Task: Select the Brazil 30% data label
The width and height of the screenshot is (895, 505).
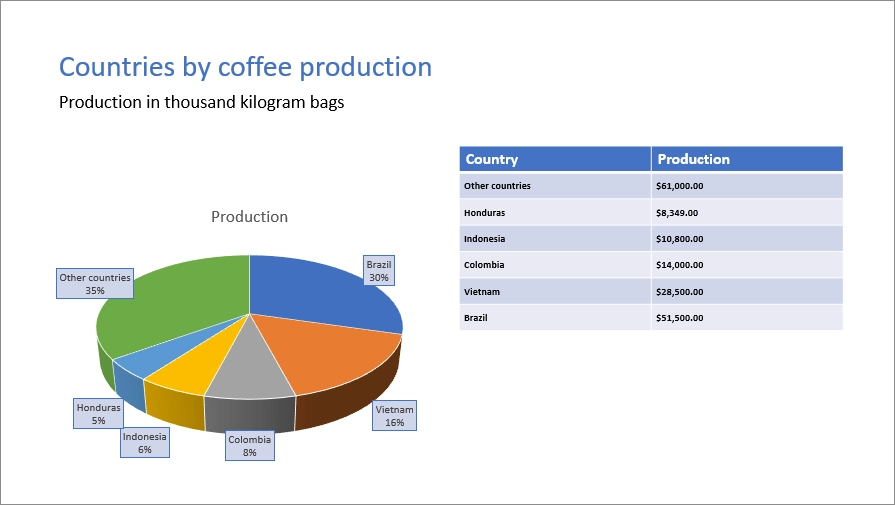Action: coord(379,270)
